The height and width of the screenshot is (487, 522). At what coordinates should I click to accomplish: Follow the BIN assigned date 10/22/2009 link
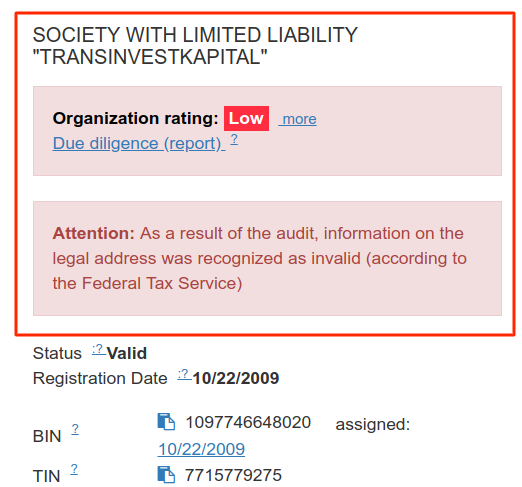pos(201,449)
